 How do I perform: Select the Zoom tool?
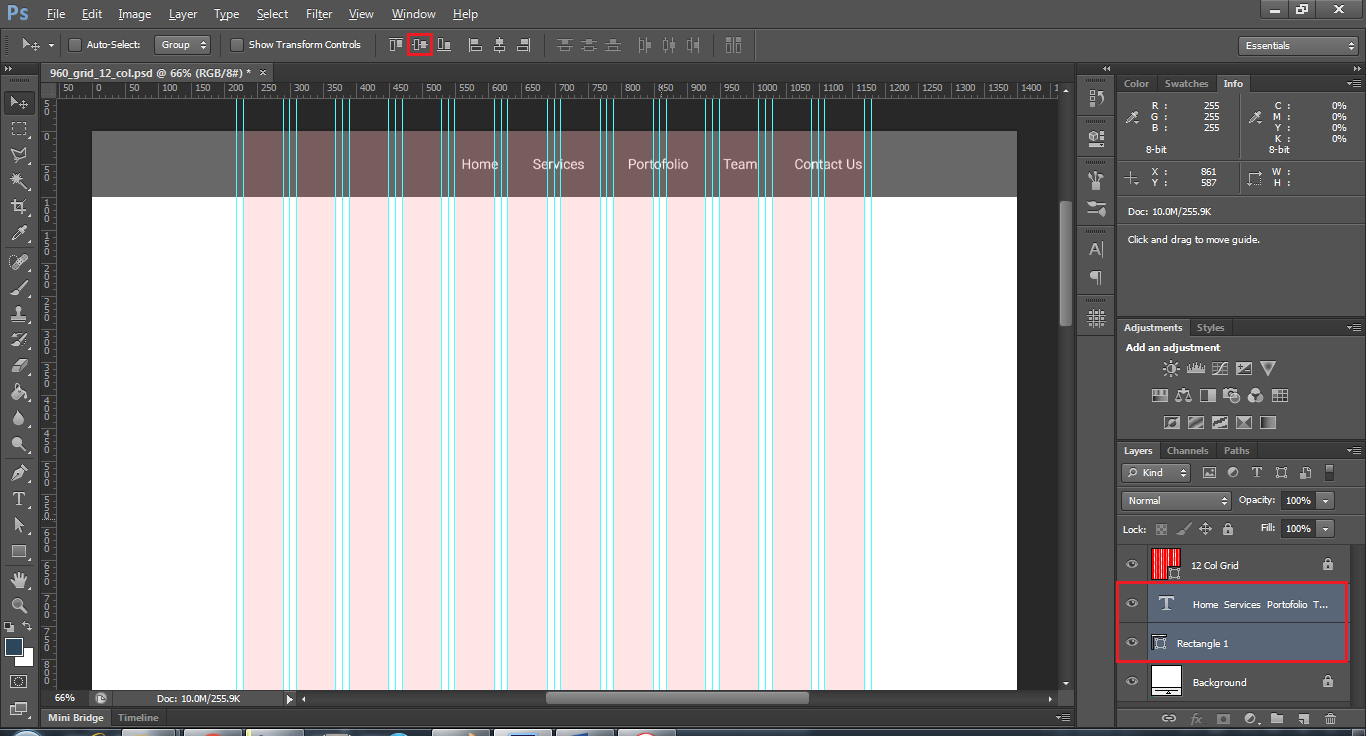click(19, 606)
